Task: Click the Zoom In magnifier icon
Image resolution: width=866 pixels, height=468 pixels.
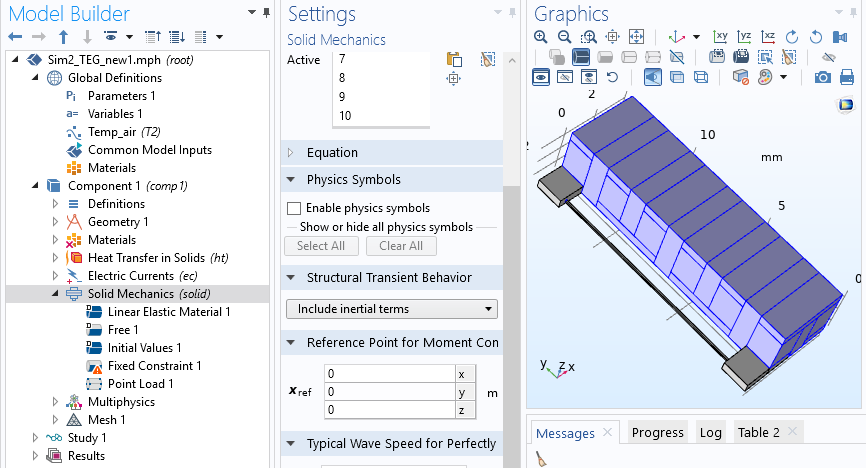Action: coord(540,36)
